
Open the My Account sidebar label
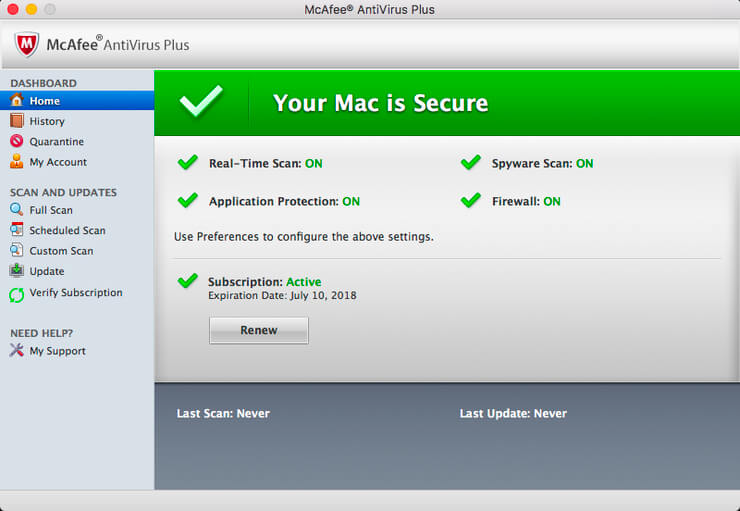pyautogui.click(x=58, y=162)
